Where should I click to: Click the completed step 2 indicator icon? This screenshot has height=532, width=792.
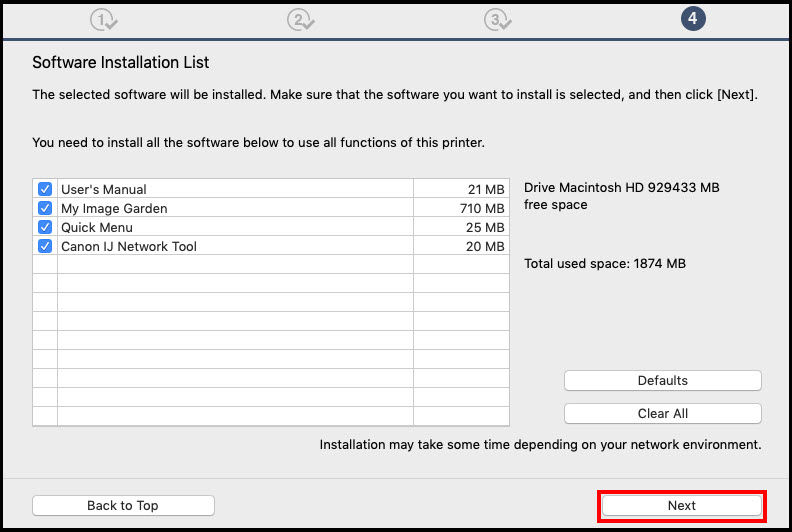point(301,20)
